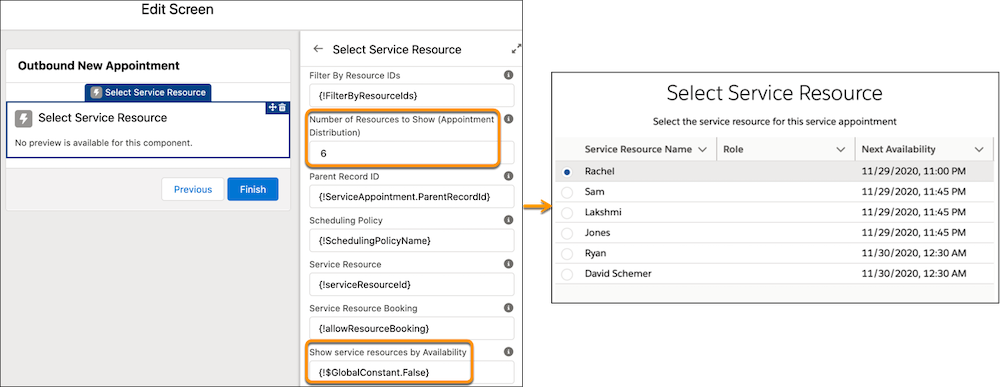Click the name David Schemer in the table
Screen dimensions: 1000x387
point(618,274)
